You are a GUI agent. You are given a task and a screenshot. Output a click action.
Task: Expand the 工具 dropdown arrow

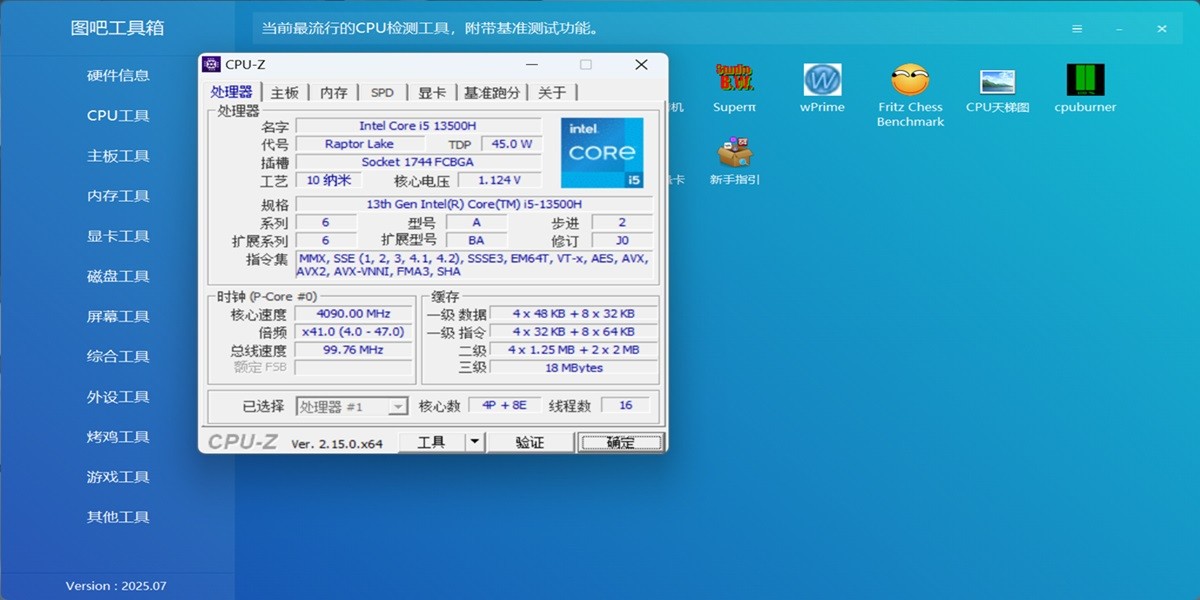click(x=473, y=441)
